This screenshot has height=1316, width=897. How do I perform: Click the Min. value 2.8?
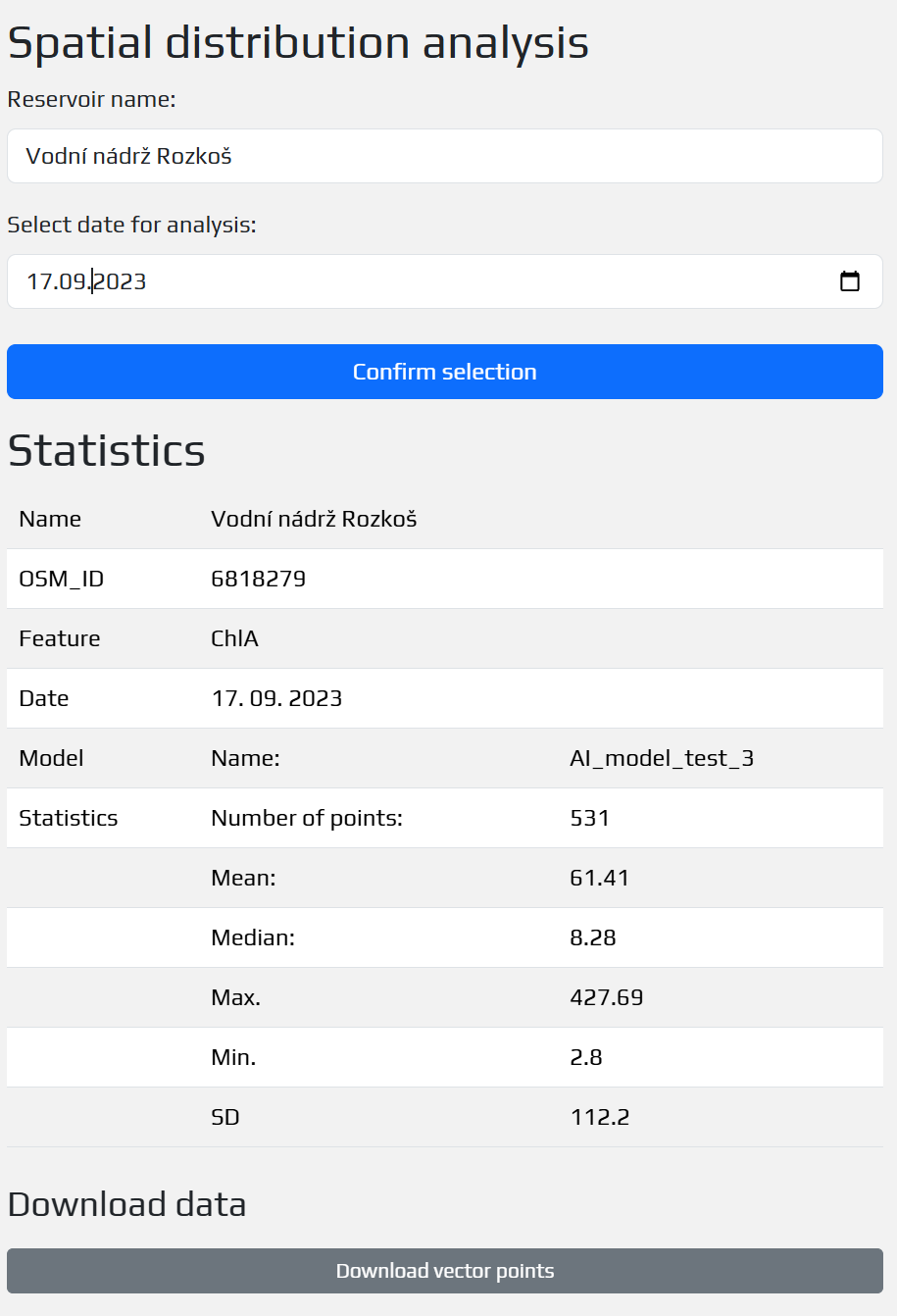point(586,1057)
